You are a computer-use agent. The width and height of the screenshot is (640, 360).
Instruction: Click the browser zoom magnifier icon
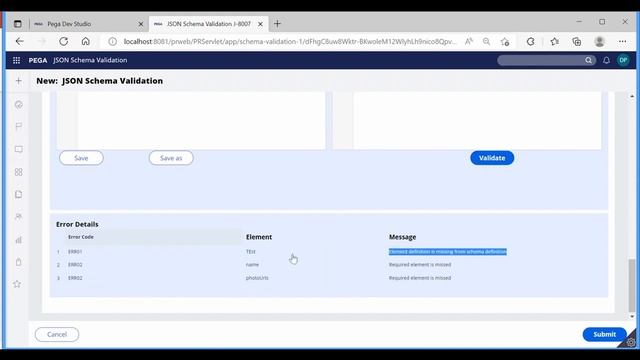[486, 41]
